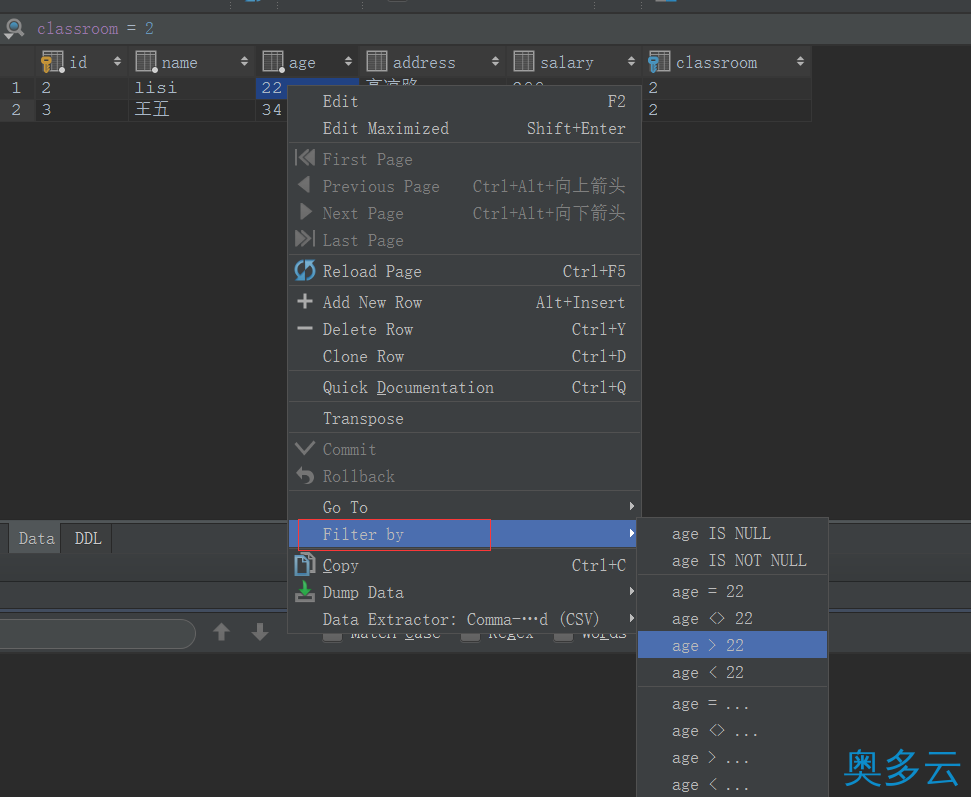The image size is (971, 797).
Task: Choose age <> ... custom filter
Action: 733,731
